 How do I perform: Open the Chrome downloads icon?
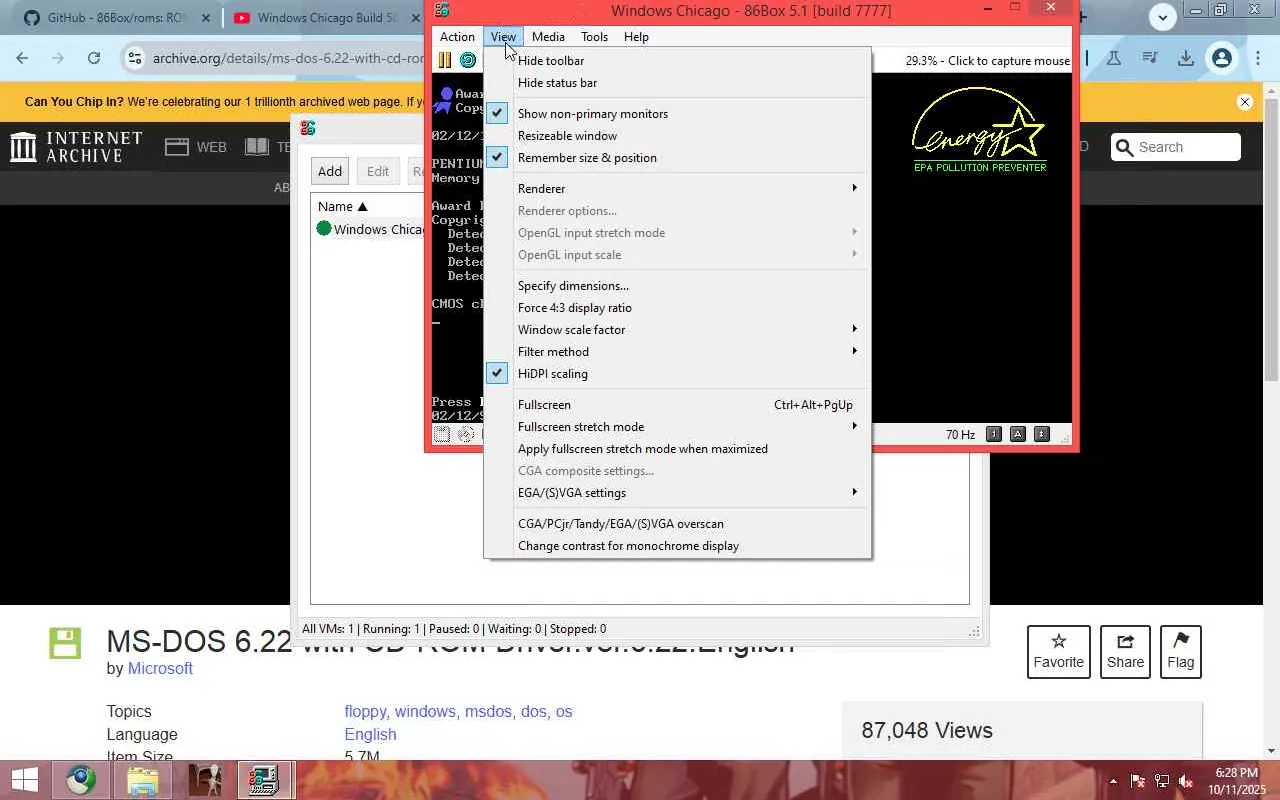pyautogui.click(x=1186, y=58)
